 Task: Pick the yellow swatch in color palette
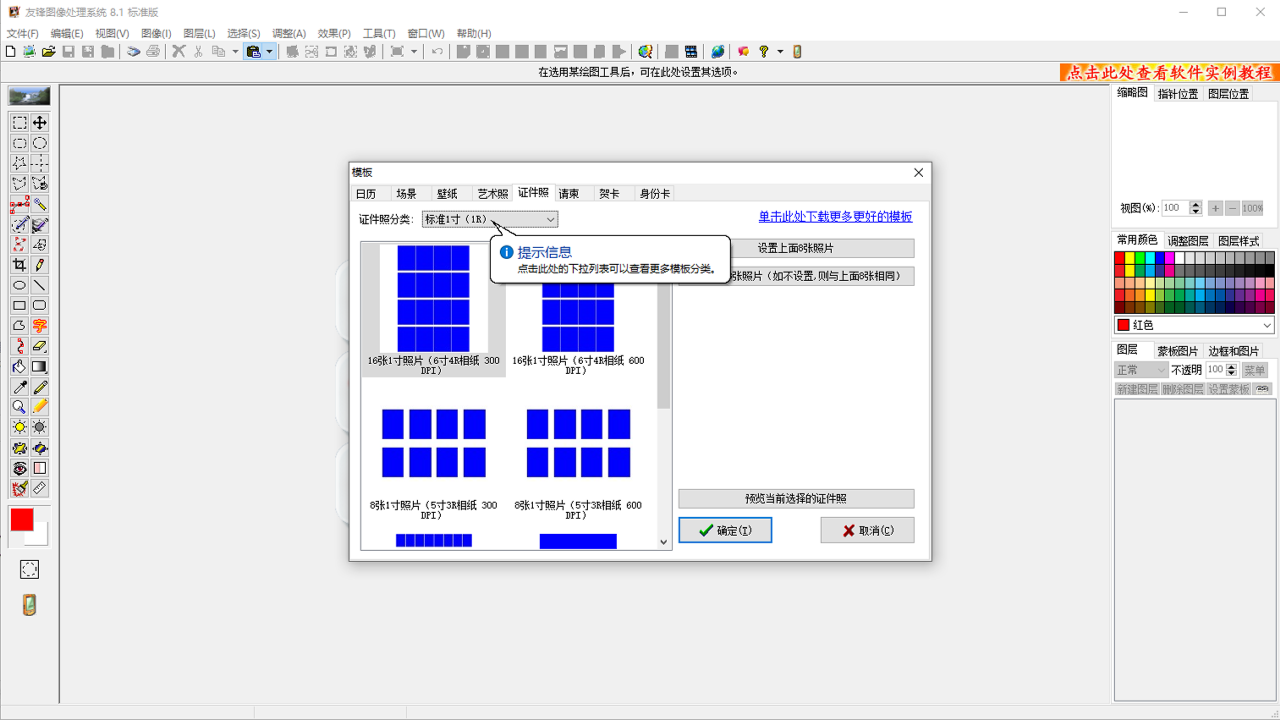tap(1131, 258)
